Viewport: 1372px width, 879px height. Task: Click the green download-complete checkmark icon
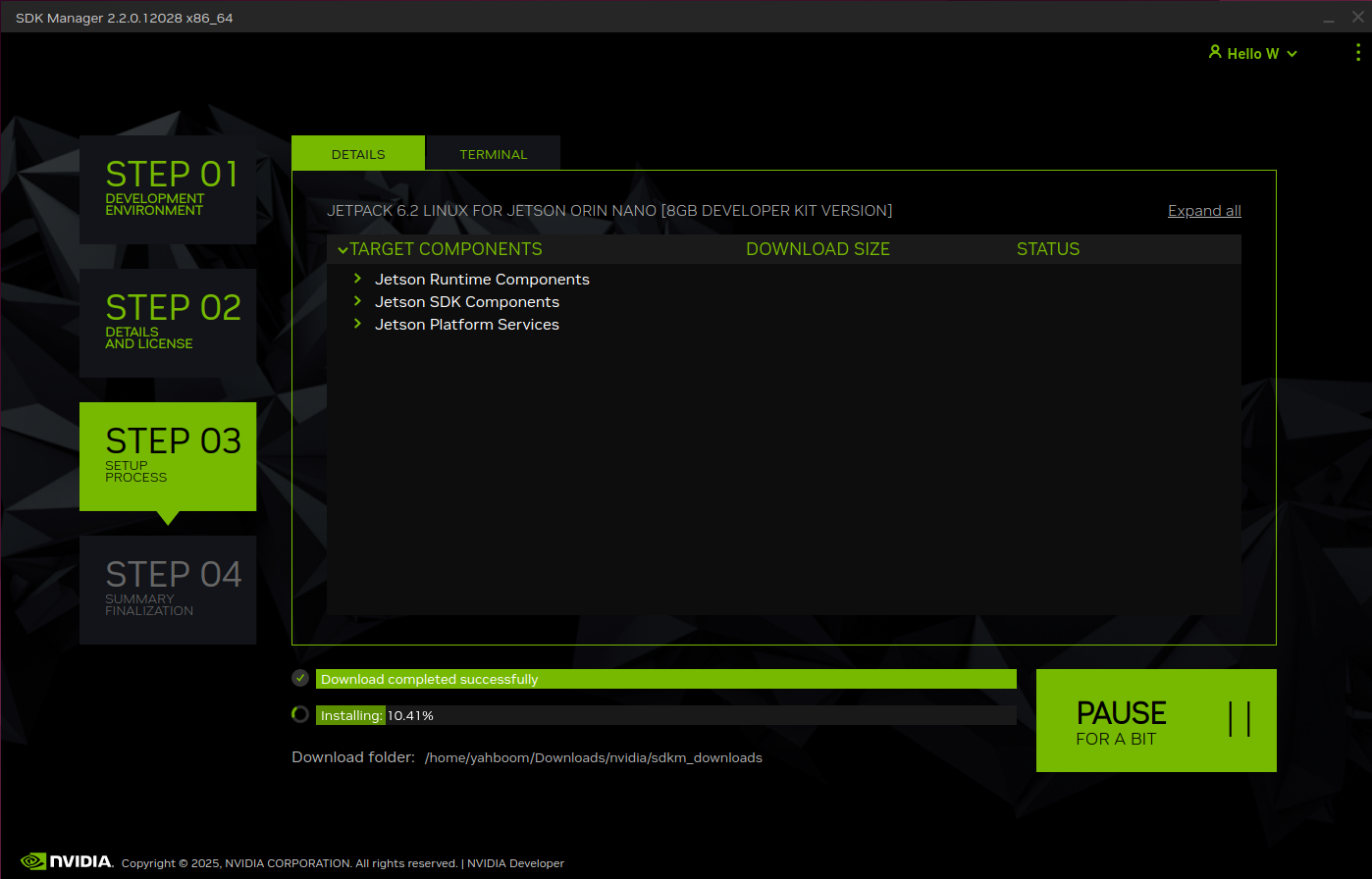300,678
